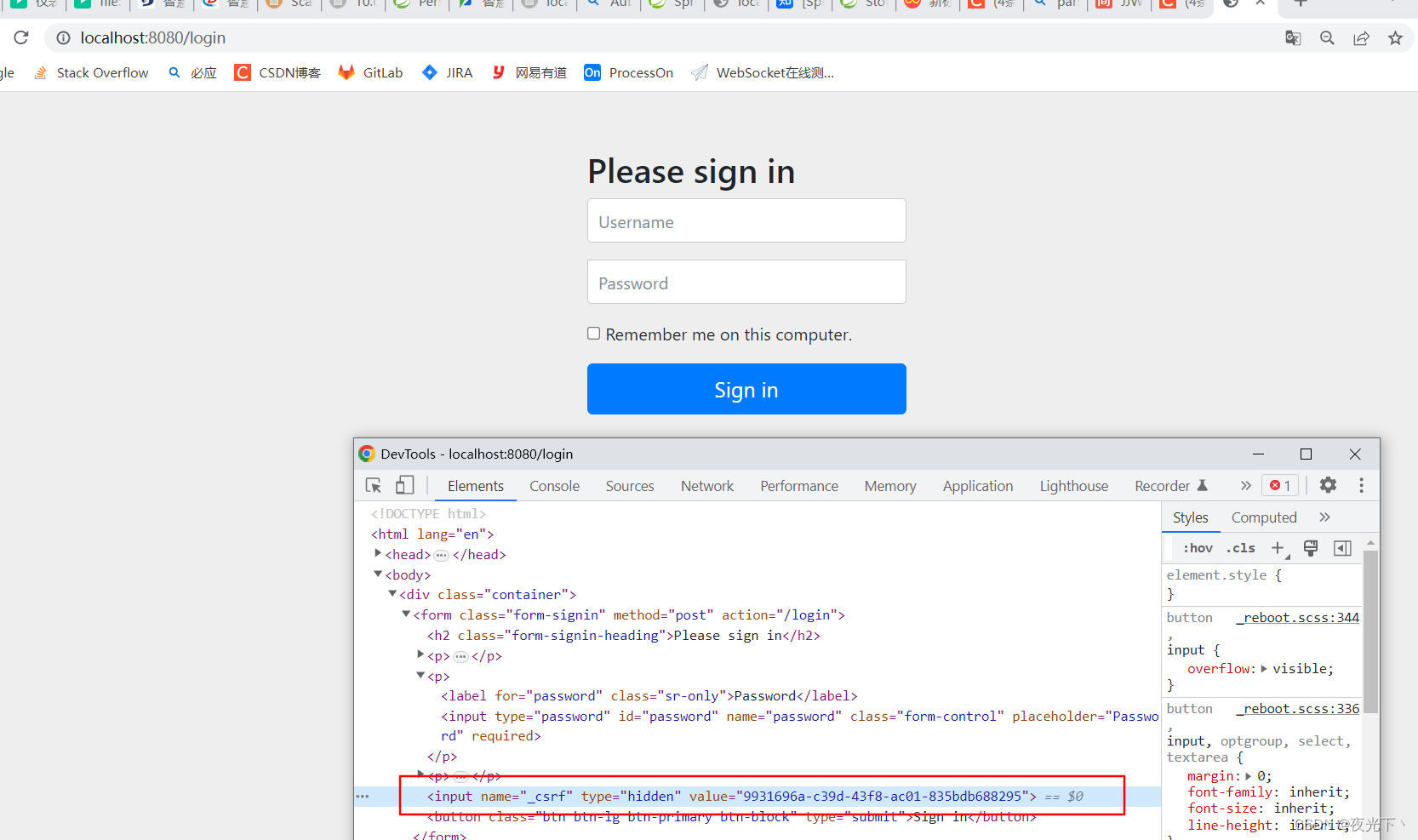
Task: Click the New Style Rule plus icon
Action: (x=1279, y=548)
